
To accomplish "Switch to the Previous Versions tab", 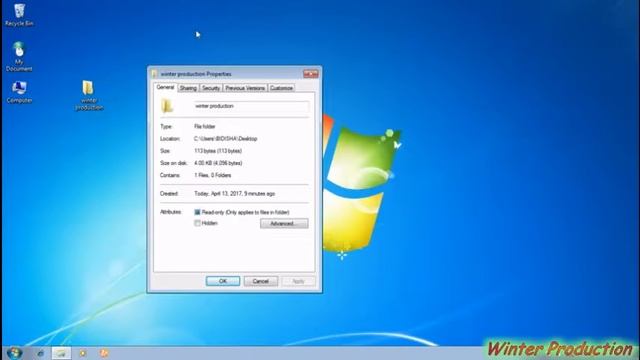I will tap(245, 88).
